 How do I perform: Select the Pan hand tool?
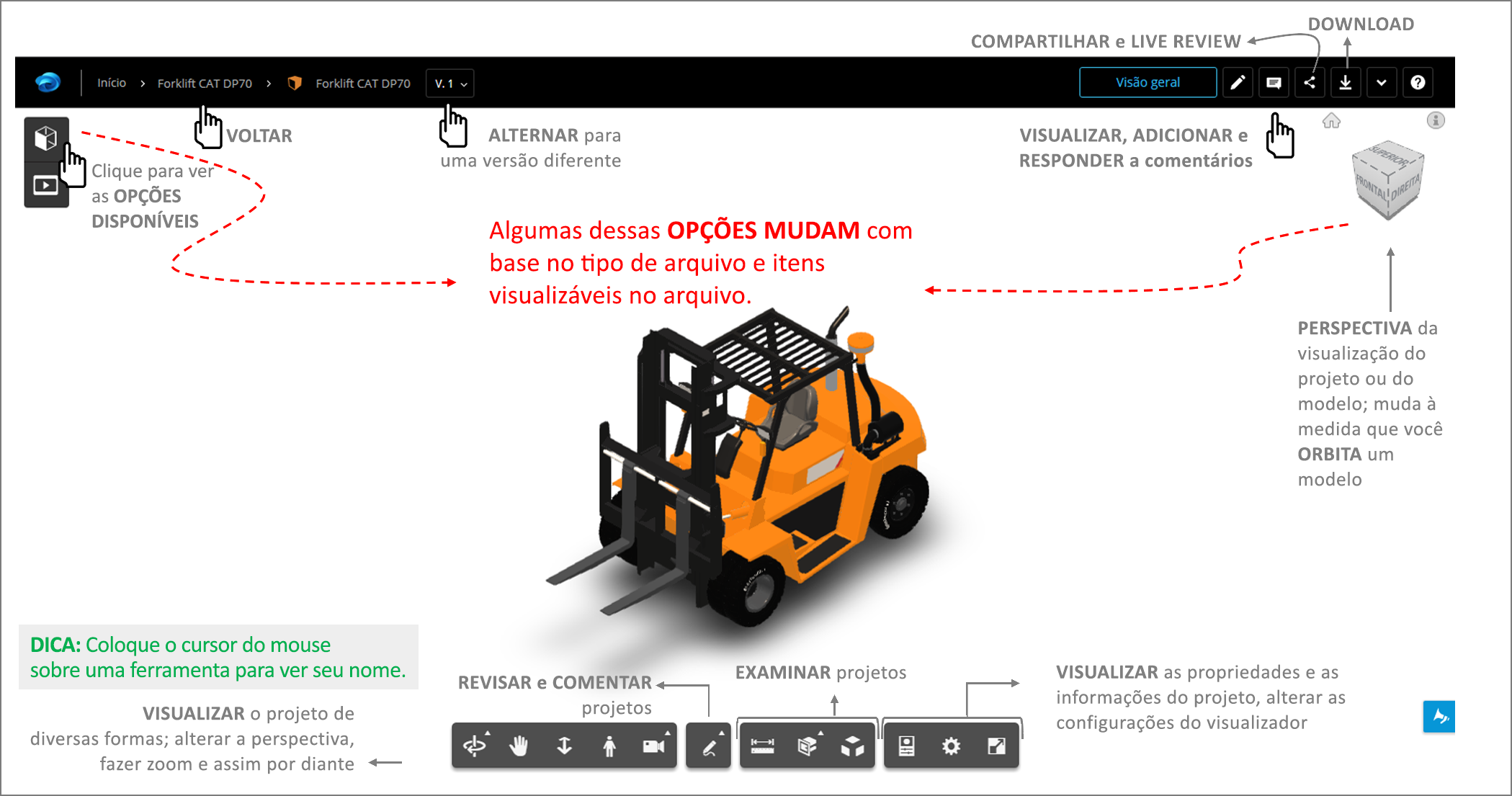[519, 746]
